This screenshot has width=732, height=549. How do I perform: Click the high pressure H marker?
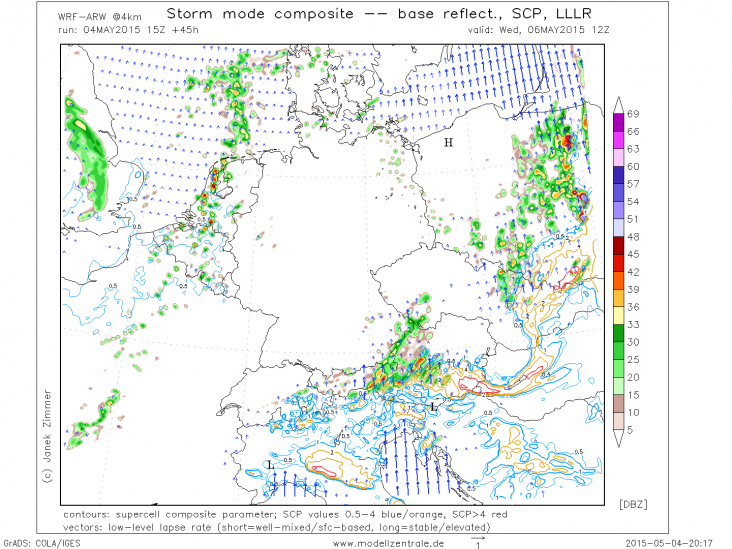pyautogui.click(x=449, y=143)
